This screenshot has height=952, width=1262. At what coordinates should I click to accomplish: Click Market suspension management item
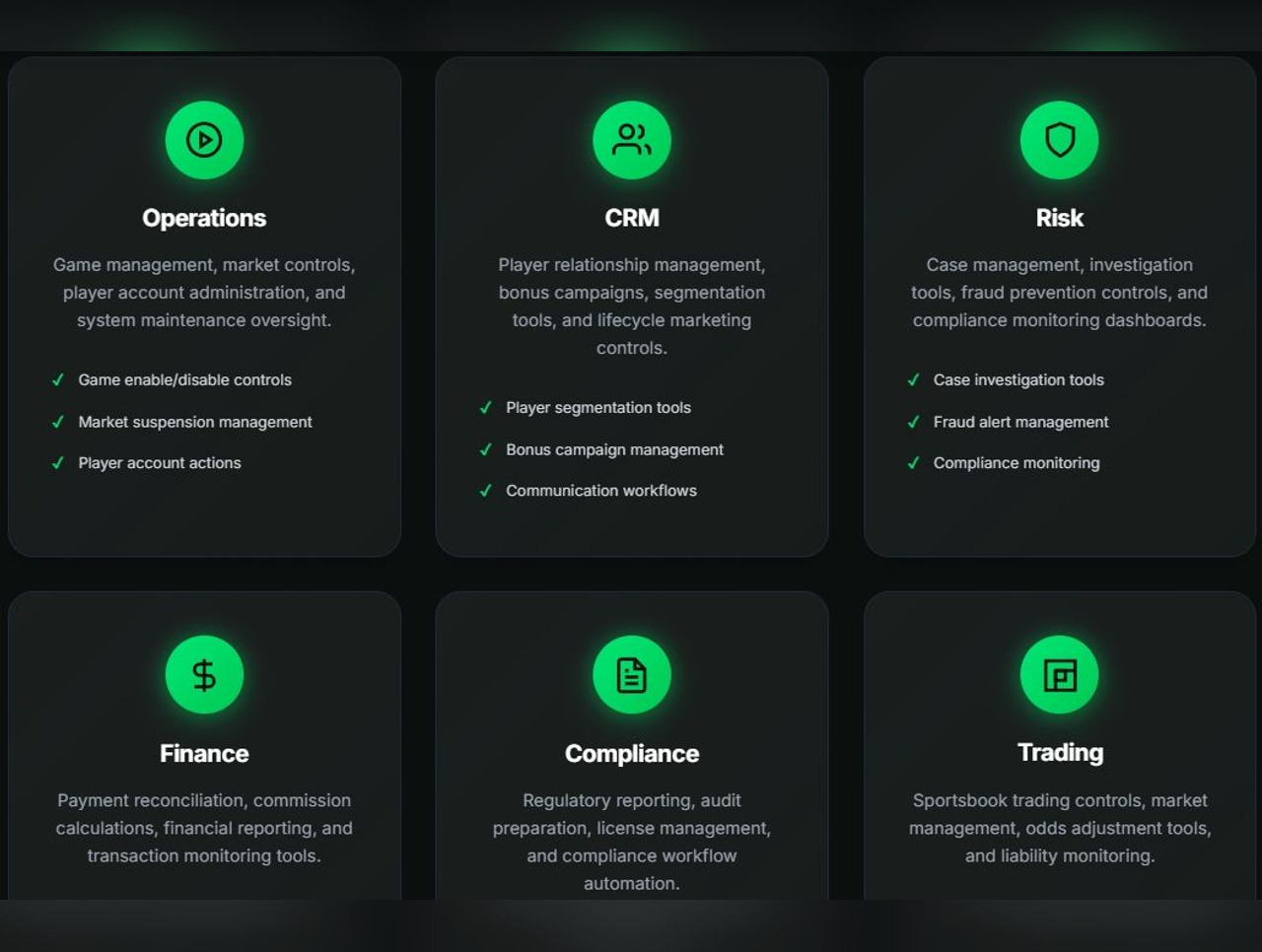pyautogui.click(x=195, y=422)
